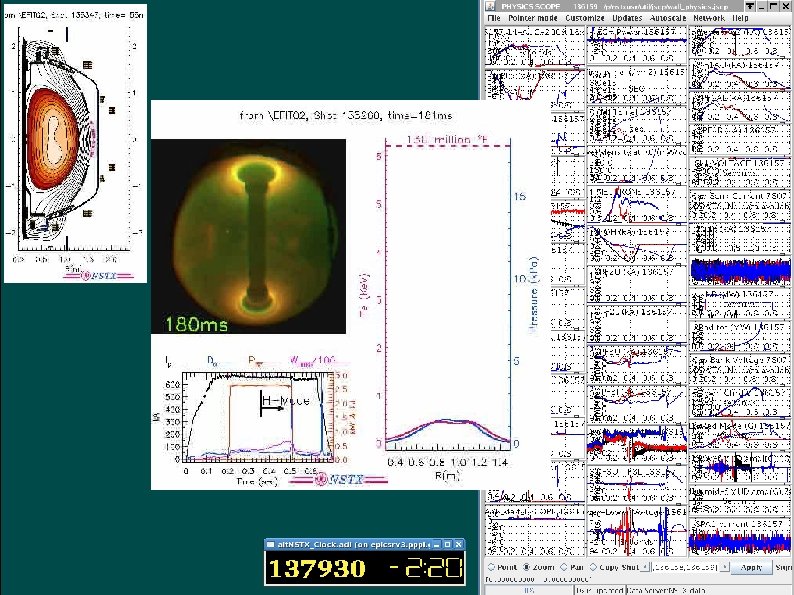This screenshot has width=794, height=595.
Task: Open the Customize menu
Action: point(585,18)
